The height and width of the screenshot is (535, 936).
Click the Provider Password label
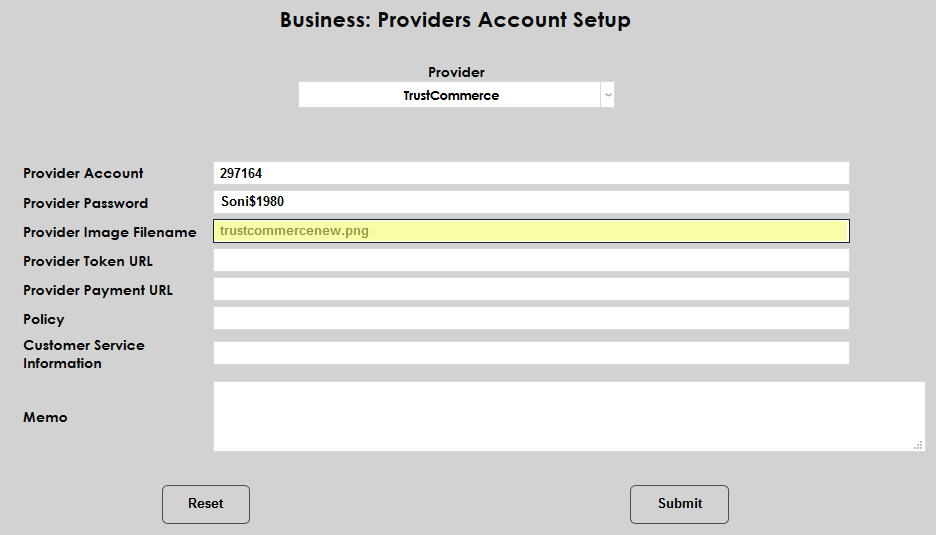click(x=85, y=203)
